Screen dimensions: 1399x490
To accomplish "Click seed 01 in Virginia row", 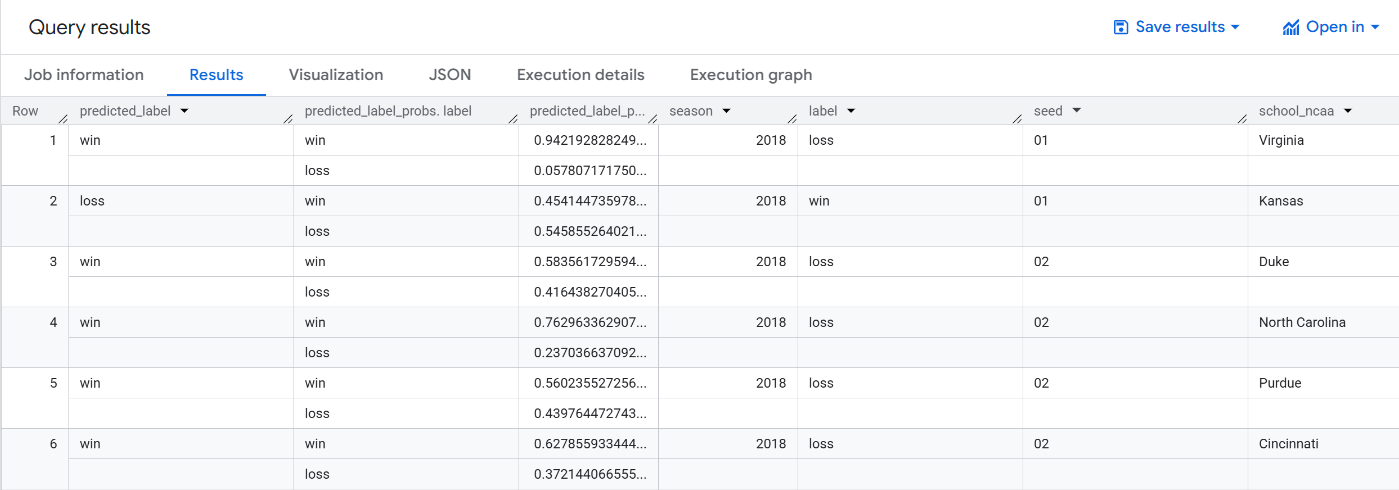I will (x=1041, y=141).
